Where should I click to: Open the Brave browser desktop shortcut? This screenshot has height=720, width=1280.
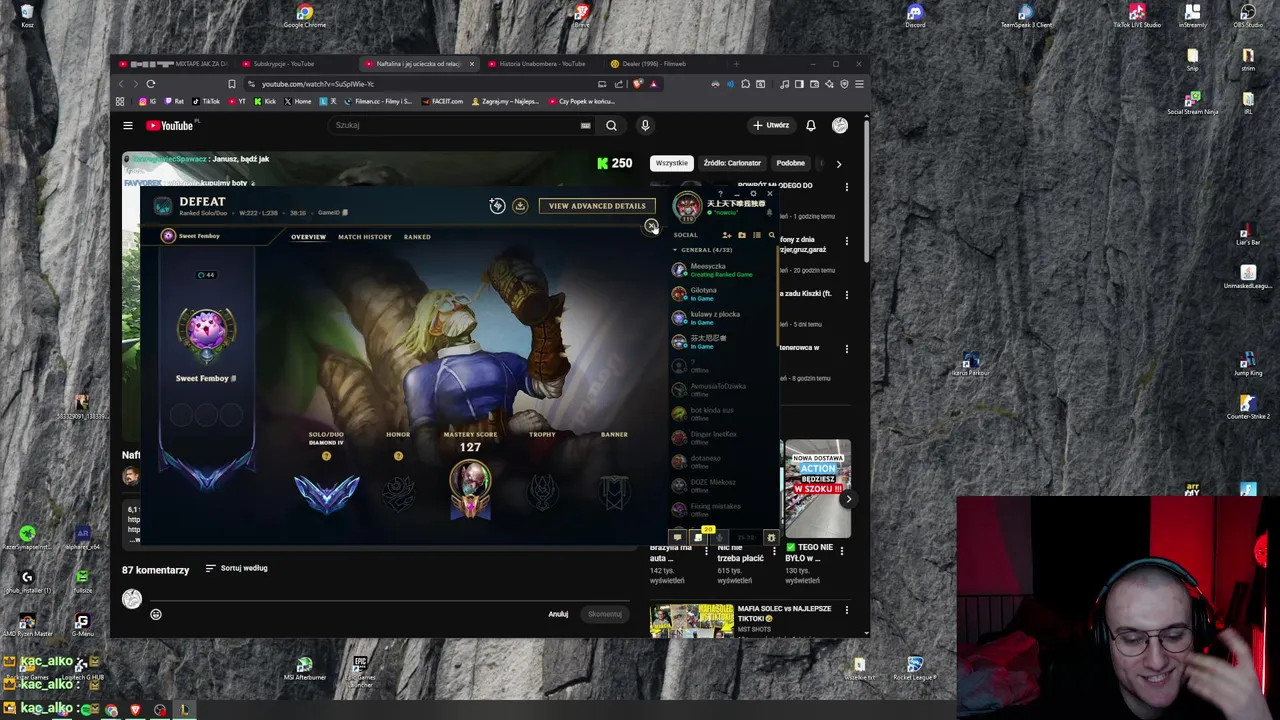point(582,17)
